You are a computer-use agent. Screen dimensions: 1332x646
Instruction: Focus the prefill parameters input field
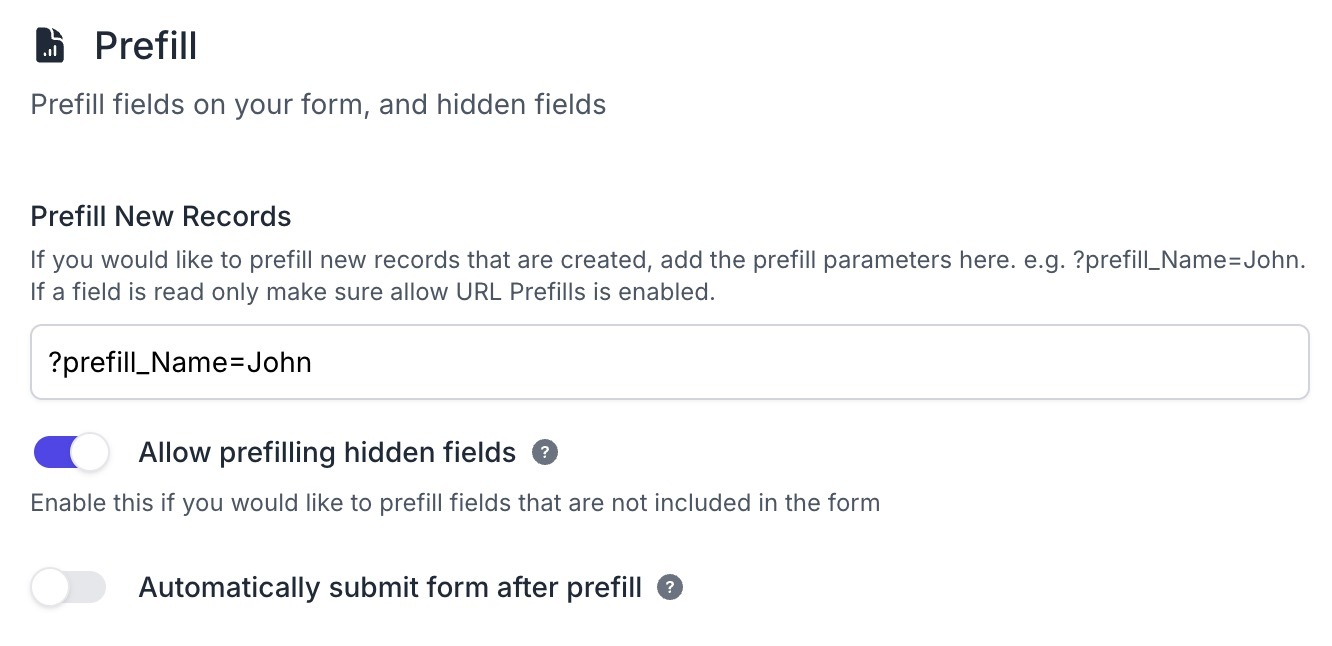coord(669,362)
